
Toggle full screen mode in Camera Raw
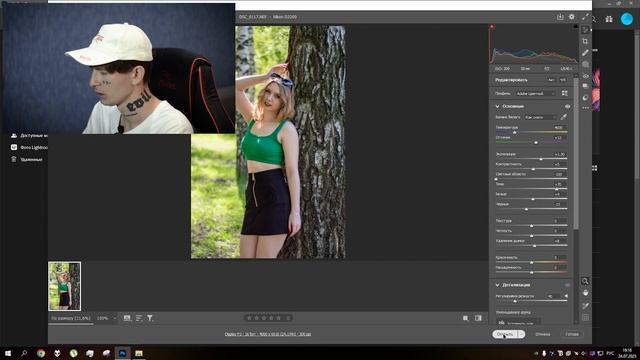click(585, 17)
